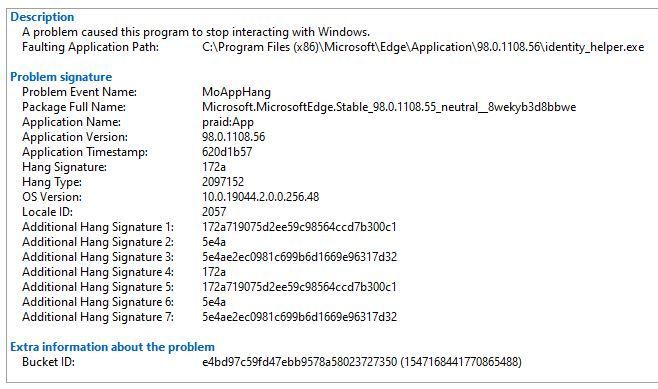658x389 pixels.
Task: Select the Locale ID 2057 value
Action: 214,212
